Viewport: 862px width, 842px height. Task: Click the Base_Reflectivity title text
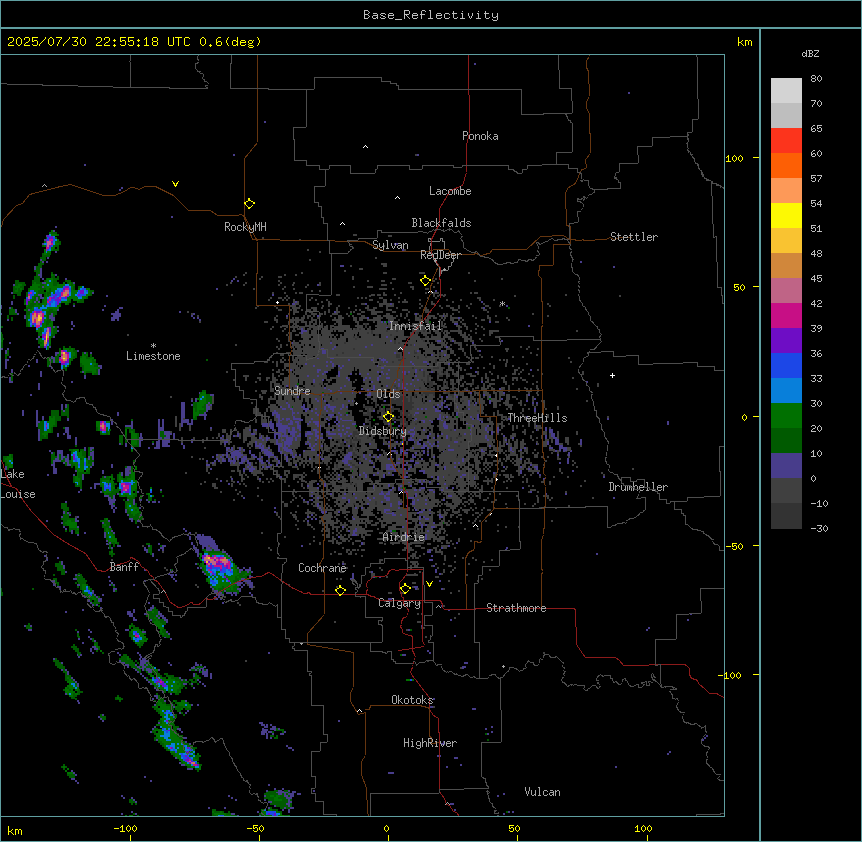(x=431, y=15)
